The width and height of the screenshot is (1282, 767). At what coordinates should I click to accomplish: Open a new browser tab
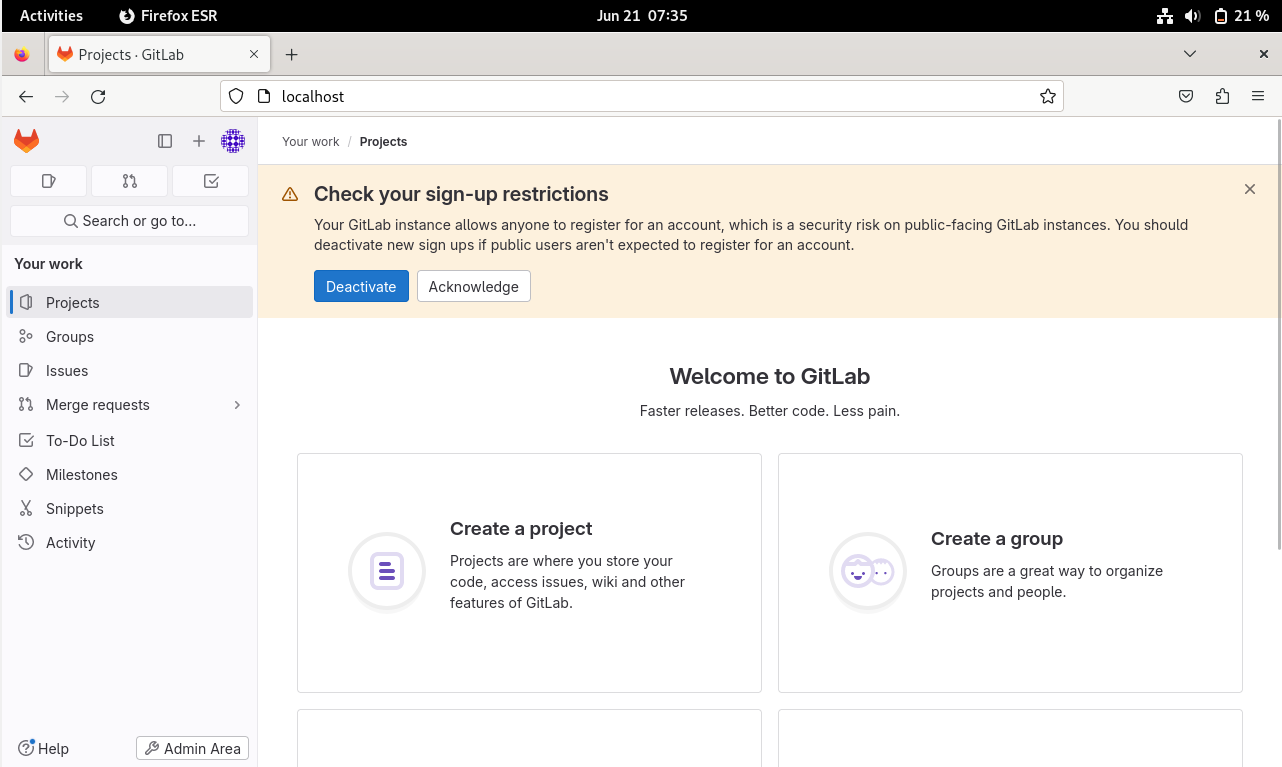(291, 54)
